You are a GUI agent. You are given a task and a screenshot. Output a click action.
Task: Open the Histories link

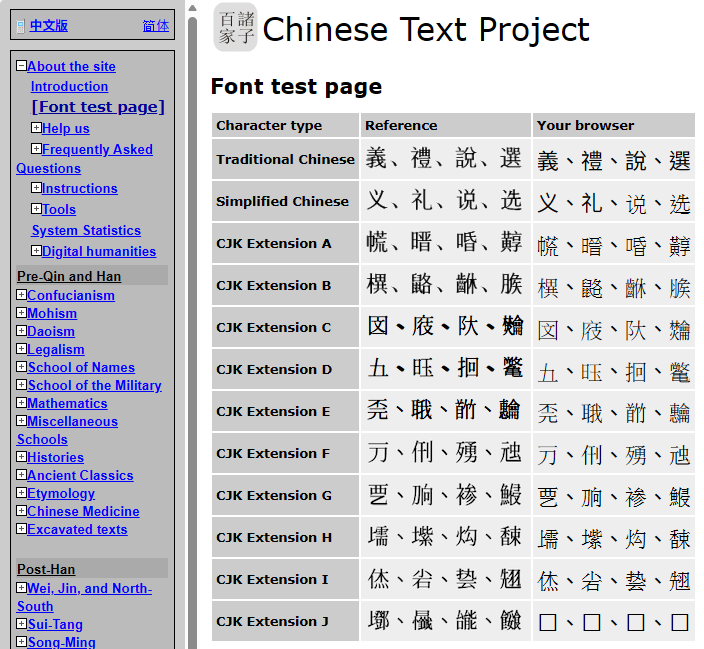[x=56, y=457]
